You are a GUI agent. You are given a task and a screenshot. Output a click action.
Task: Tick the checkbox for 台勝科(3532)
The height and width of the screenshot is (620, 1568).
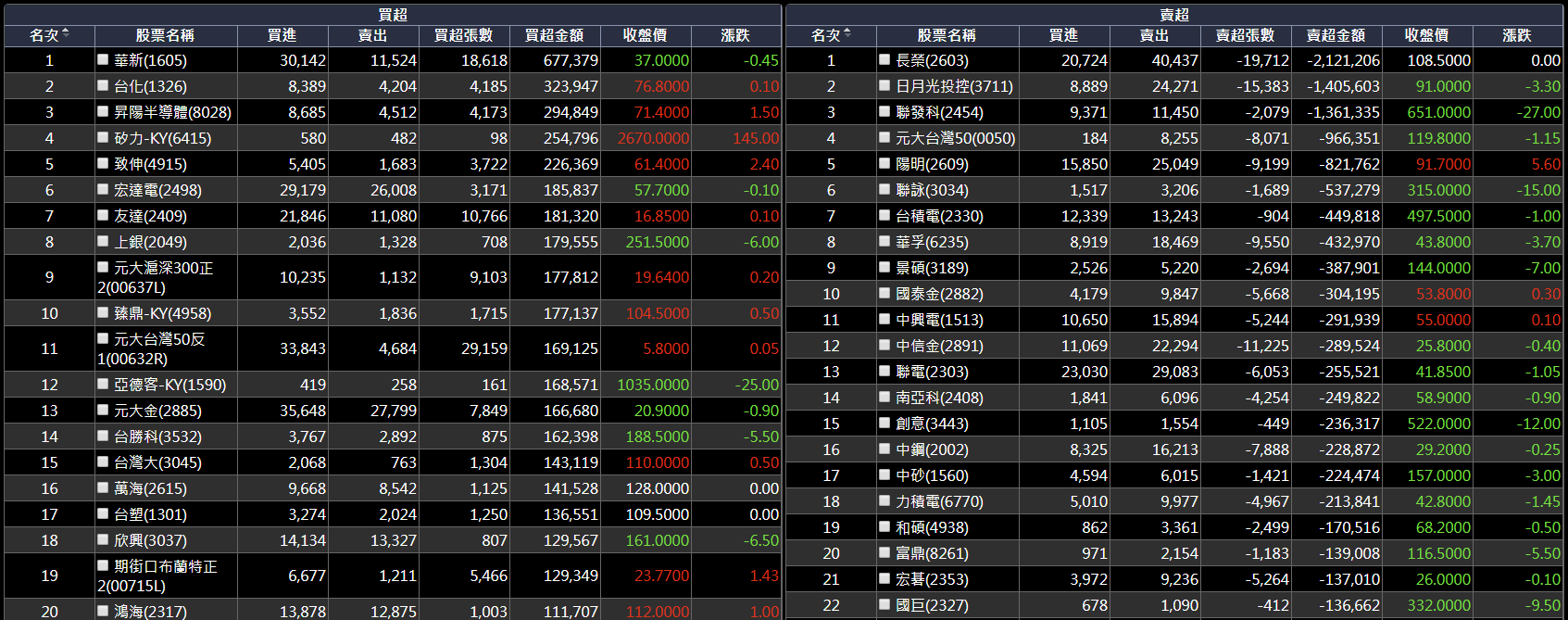tap(104, 436)
